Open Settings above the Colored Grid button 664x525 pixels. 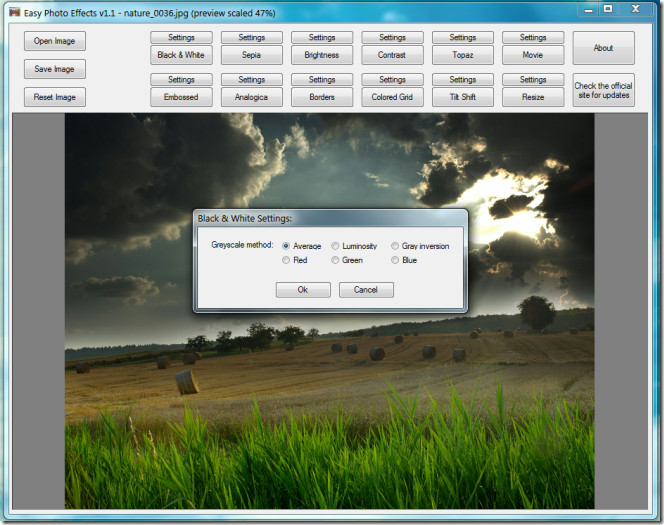tap(392, 80)
